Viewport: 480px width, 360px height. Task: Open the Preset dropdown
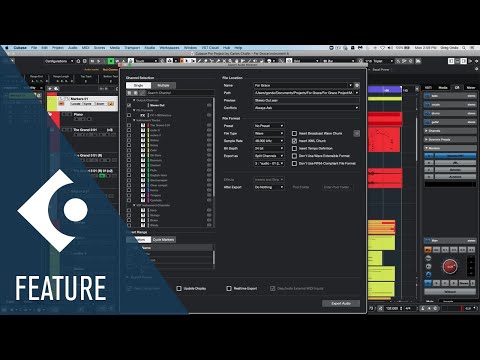click(x=269, y=126)
